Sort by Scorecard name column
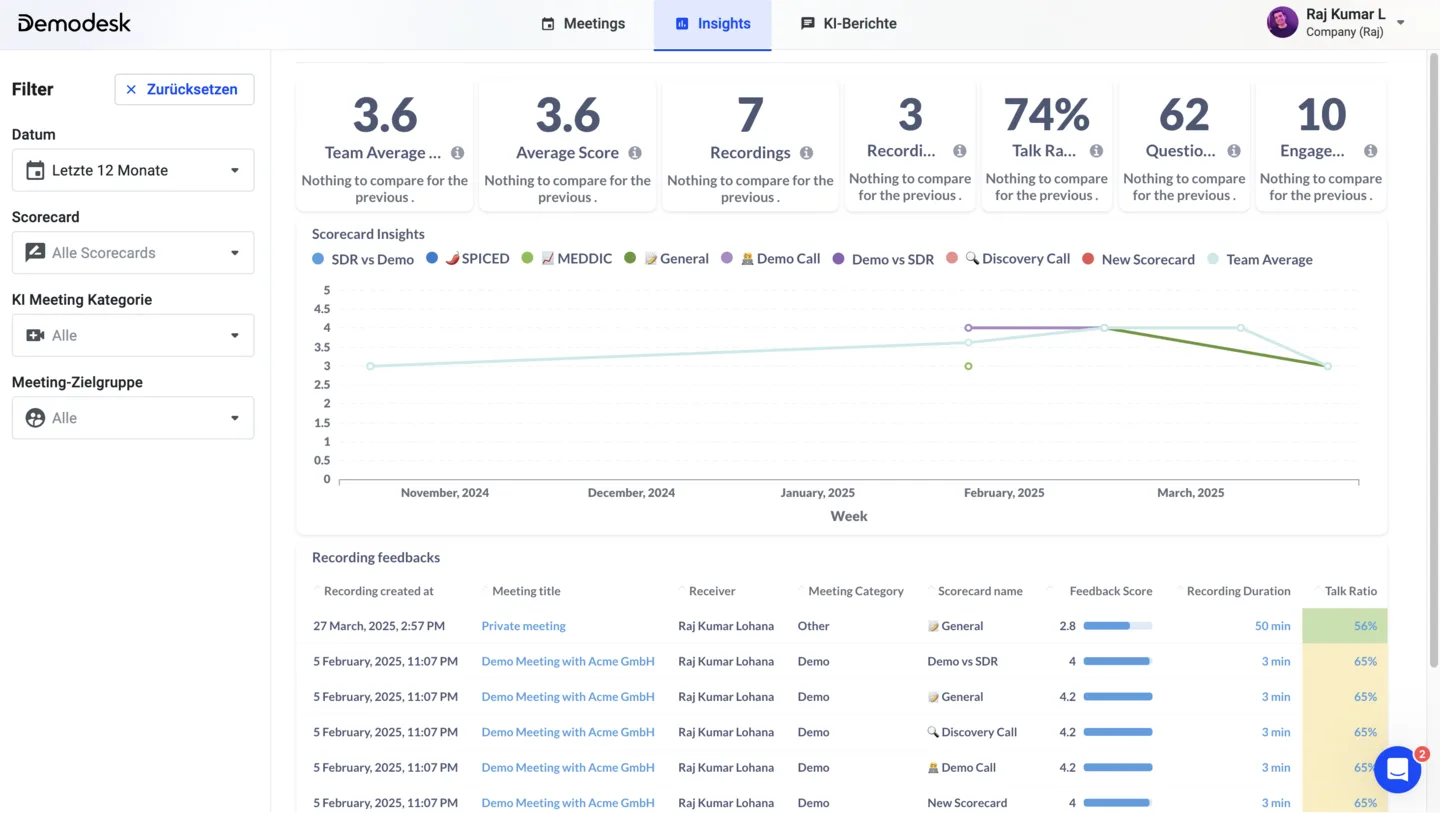 (x=979, y=591)
